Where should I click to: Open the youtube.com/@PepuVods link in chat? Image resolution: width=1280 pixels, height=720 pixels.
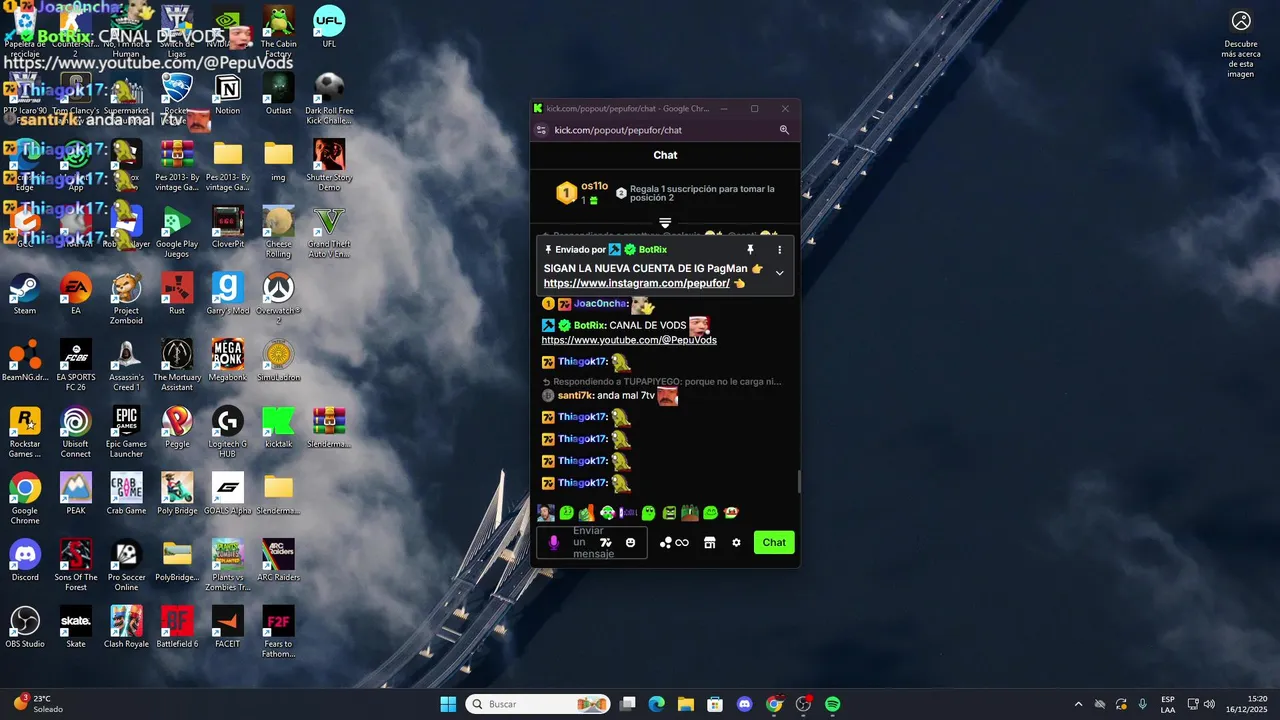pyautogui.click(x=629, y=340)
